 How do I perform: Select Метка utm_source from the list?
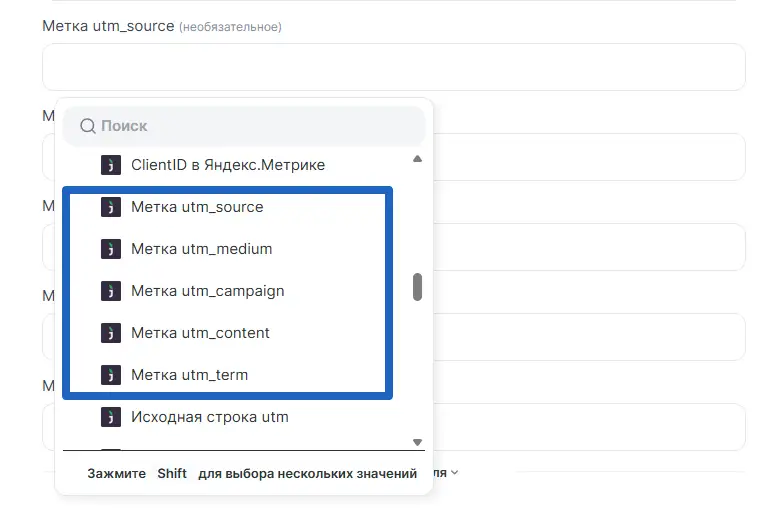(x=197, y=207)
